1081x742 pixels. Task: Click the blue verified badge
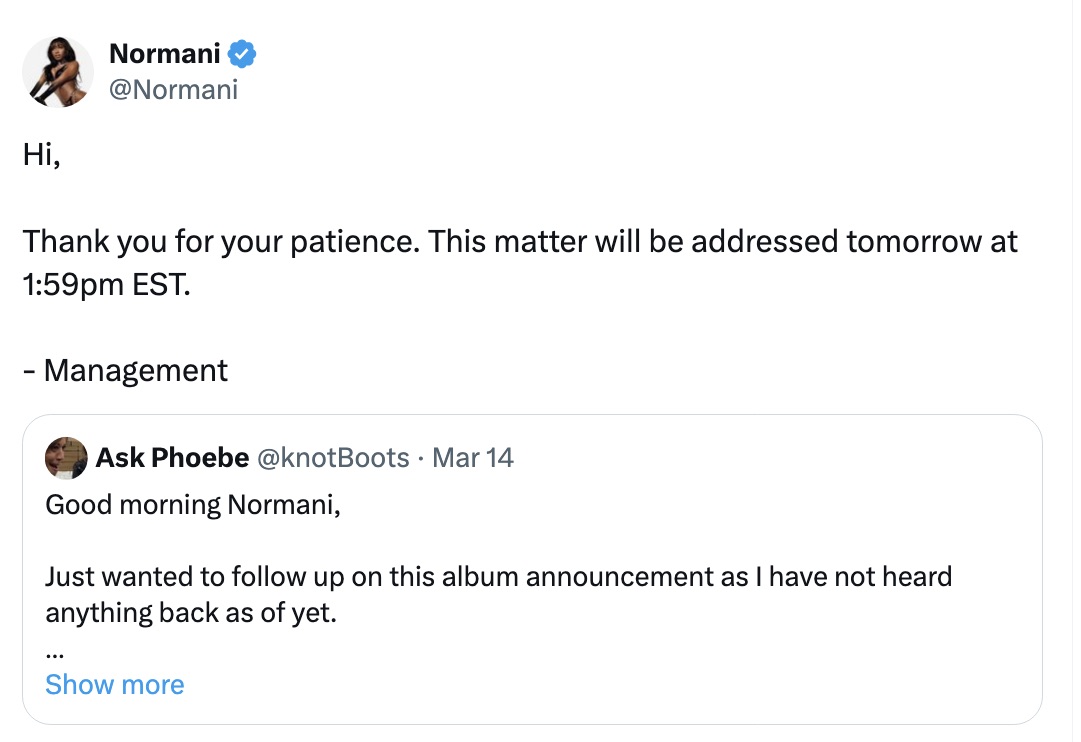tap(243, 54)
